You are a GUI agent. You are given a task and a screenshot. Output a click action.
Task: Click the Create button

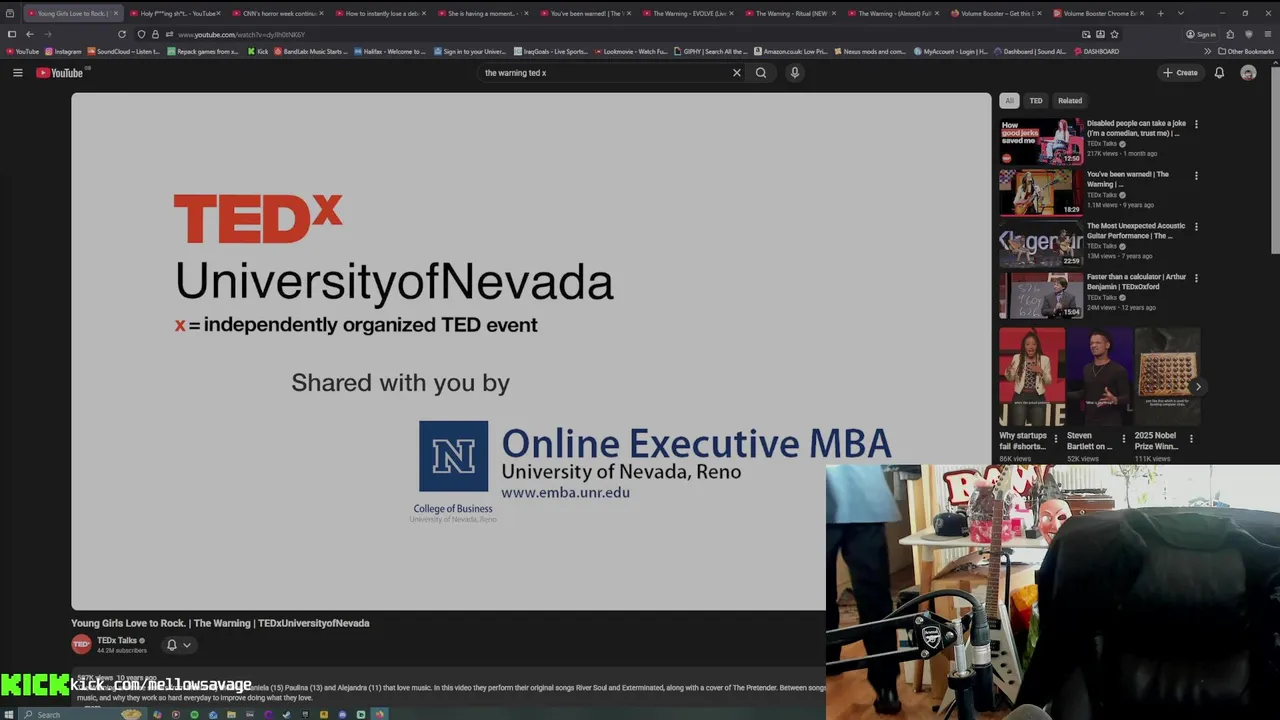[1180, 72]
